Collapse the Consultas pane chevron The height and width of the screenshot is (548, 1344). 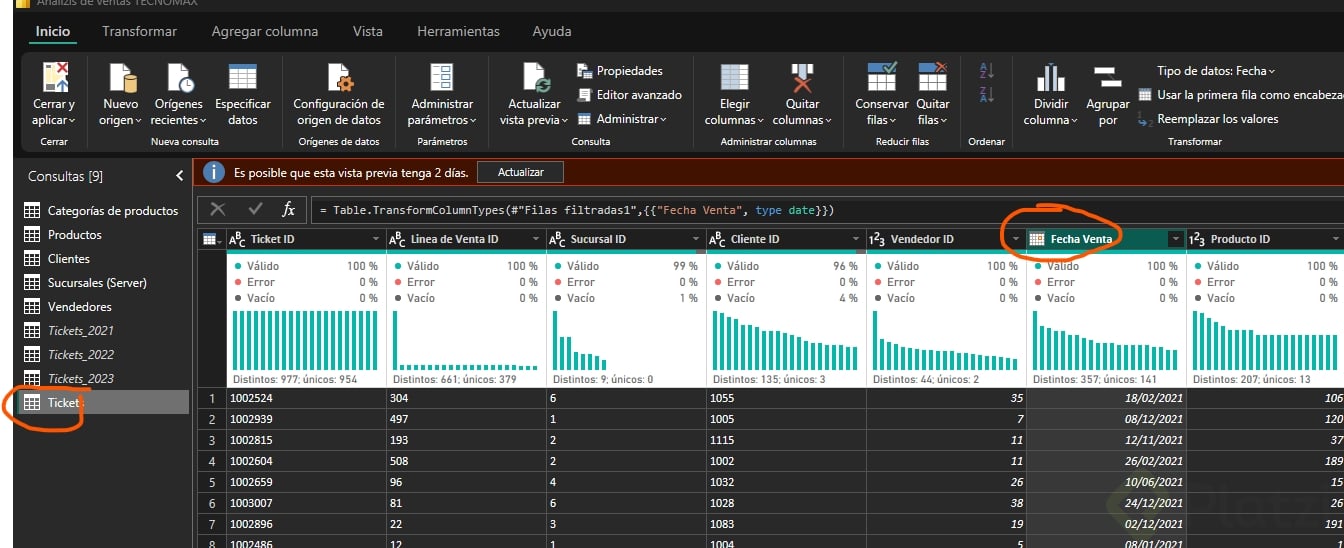click(x=180, y=176)
